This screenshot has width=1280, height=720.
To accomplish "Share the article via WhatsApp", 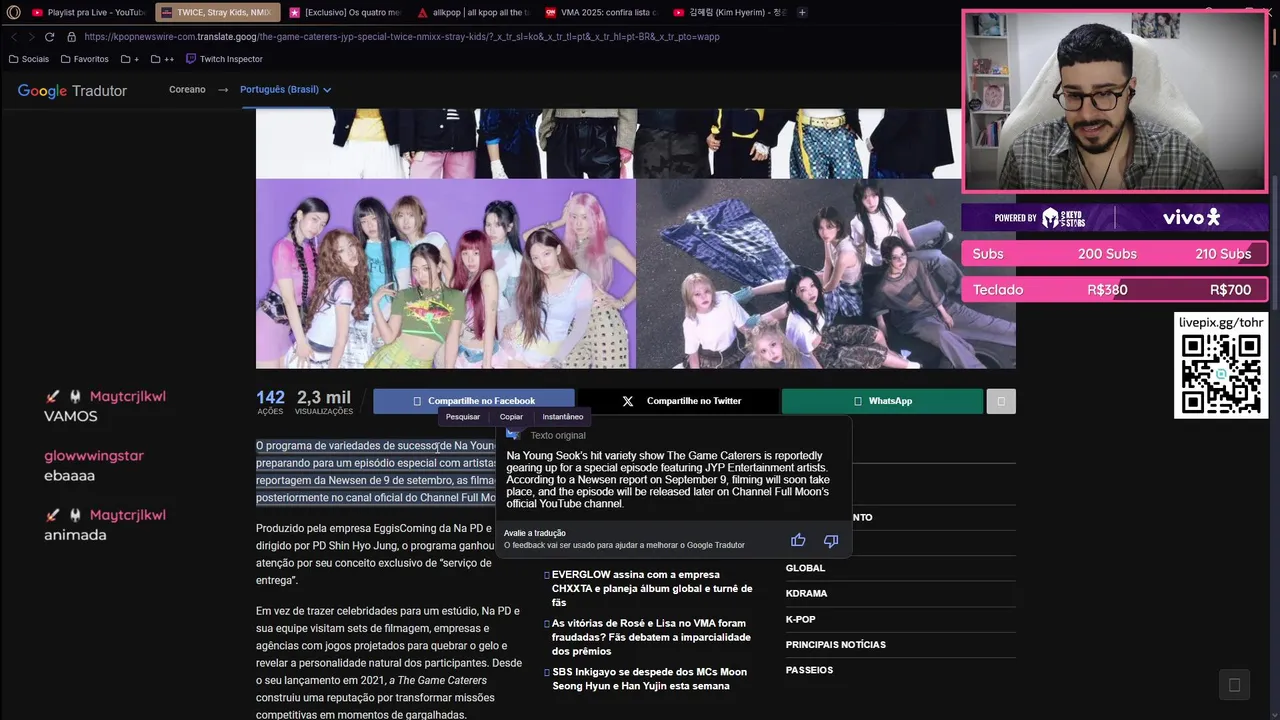I will coord(882,401).
